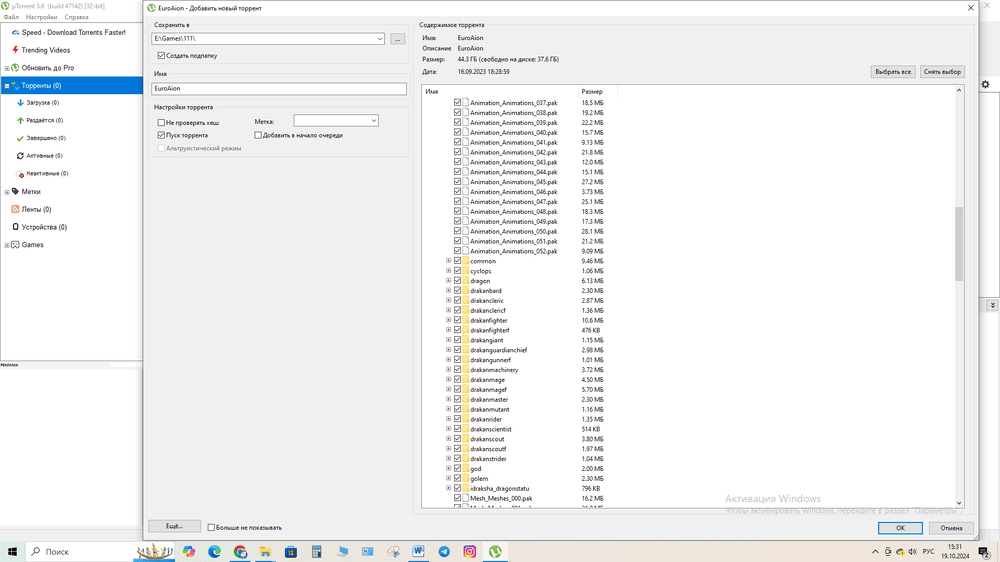The image size is (1000, 562).
Task: Open the Ленты RSS feed icon
Action: [15, 209]
